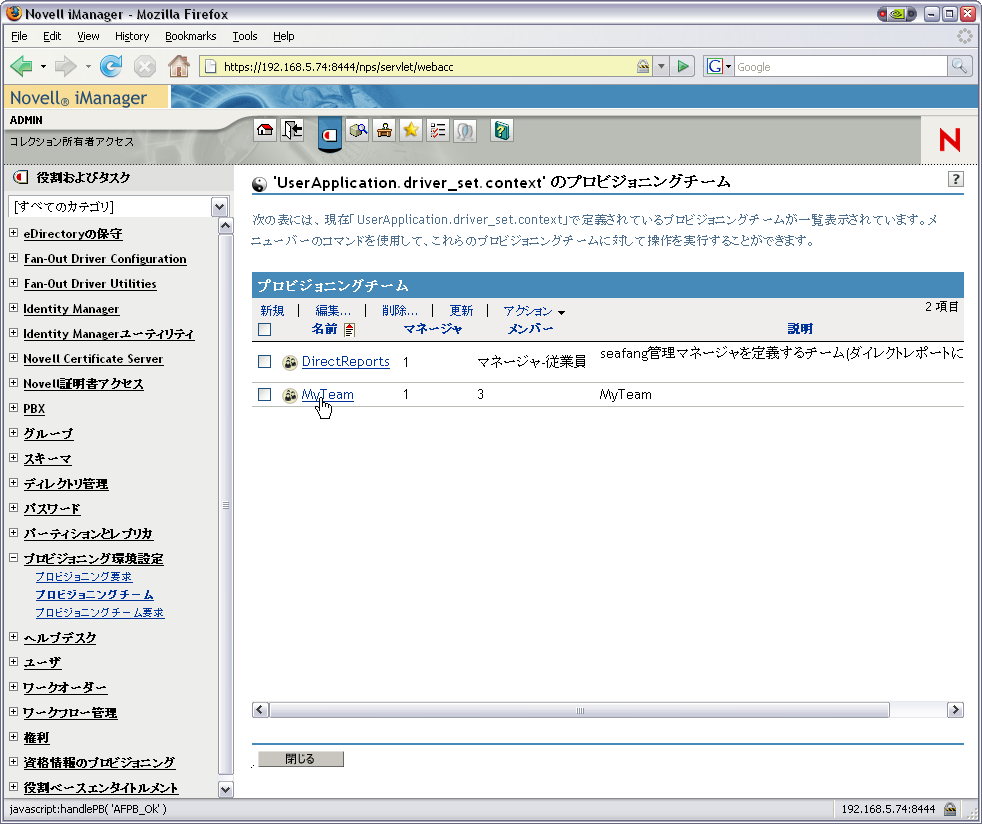Open the MyTeam team link
Viewport: 982px width, 824px height.
pyautogui.click(x=328, y=395)
